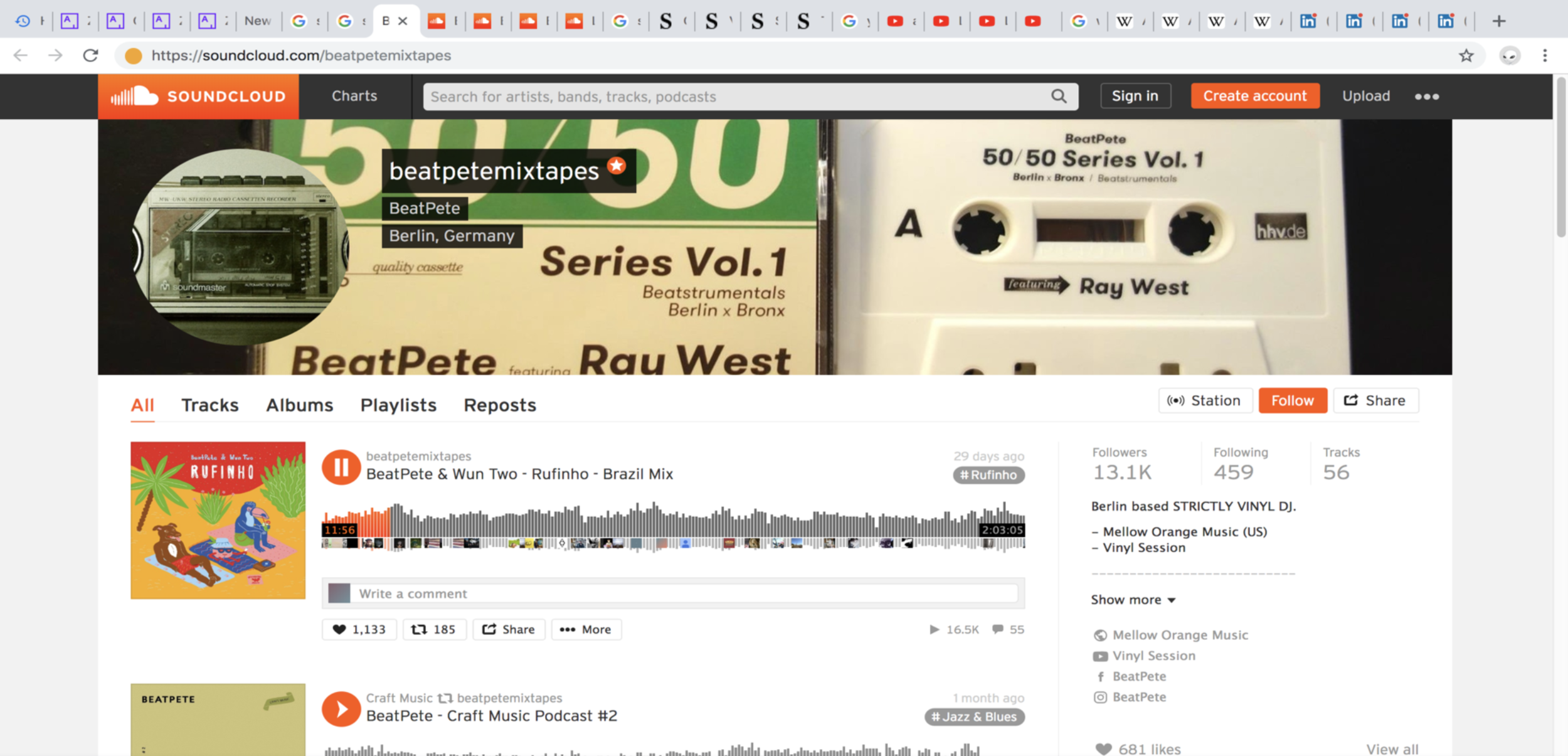Click the beatpetemixtapes profile avatar
This screenshot has height=756, width=1568.
(240, 247)
